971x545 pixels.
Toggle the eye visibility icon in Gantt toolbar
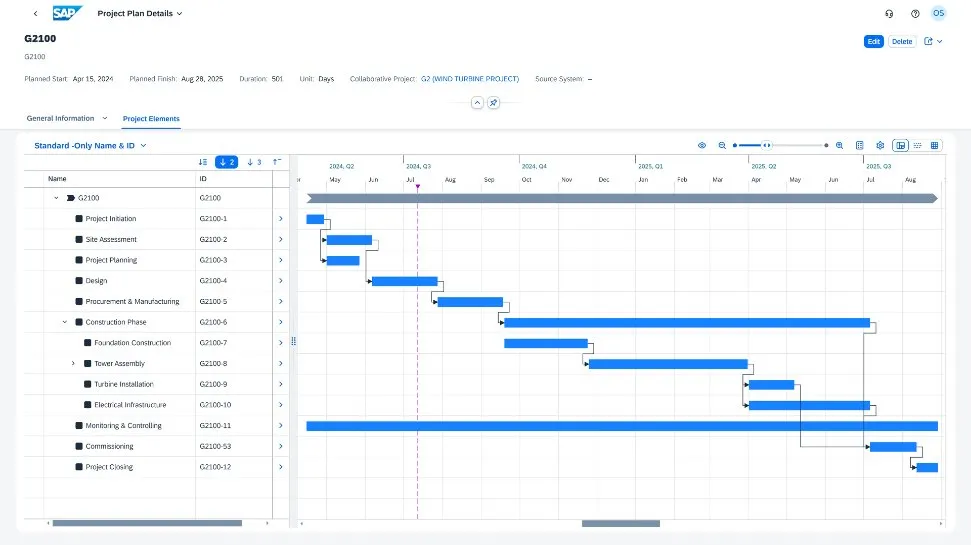(x=702, y=146)
